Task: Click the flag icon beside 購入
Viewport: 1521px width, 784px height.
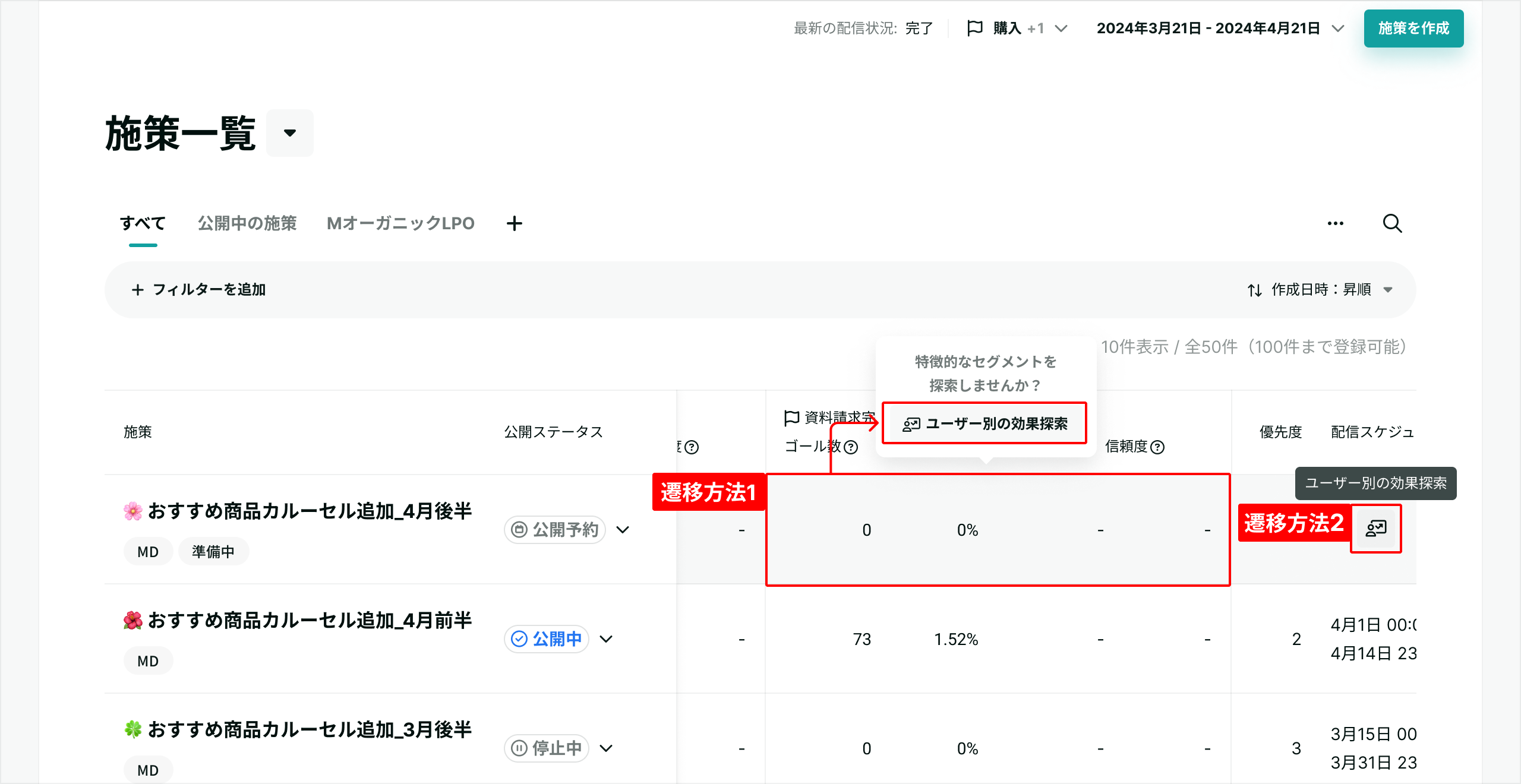Action: (975, 28)
